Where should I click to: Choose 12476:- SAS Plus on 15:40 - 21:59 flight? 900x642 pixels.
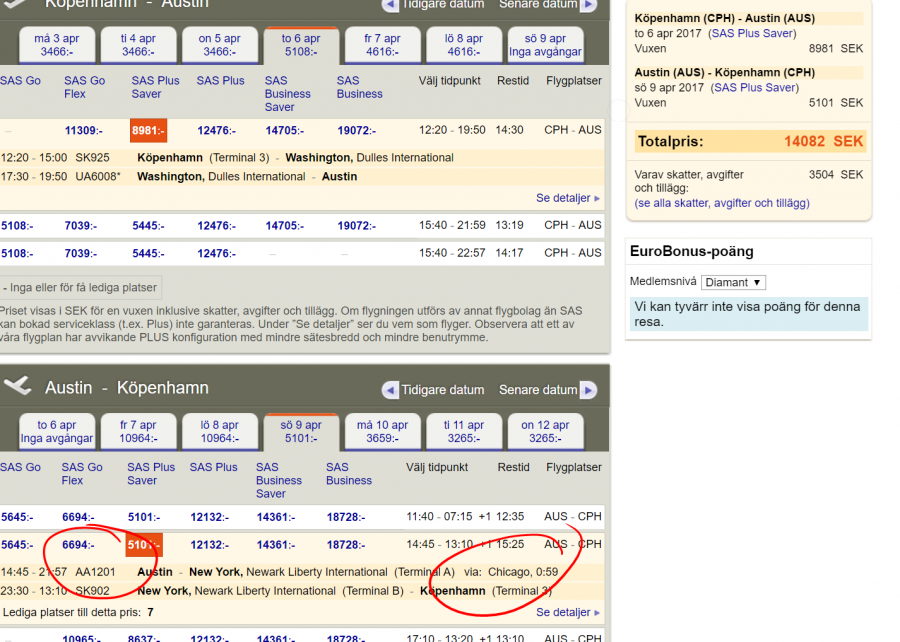click(x=216, y=226)
